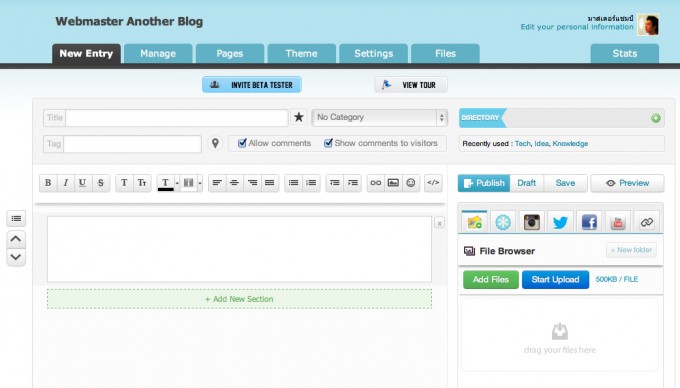This screenshot has height=388, width=680.
Task: Create a New folder
Action: (x=631, y=250)
